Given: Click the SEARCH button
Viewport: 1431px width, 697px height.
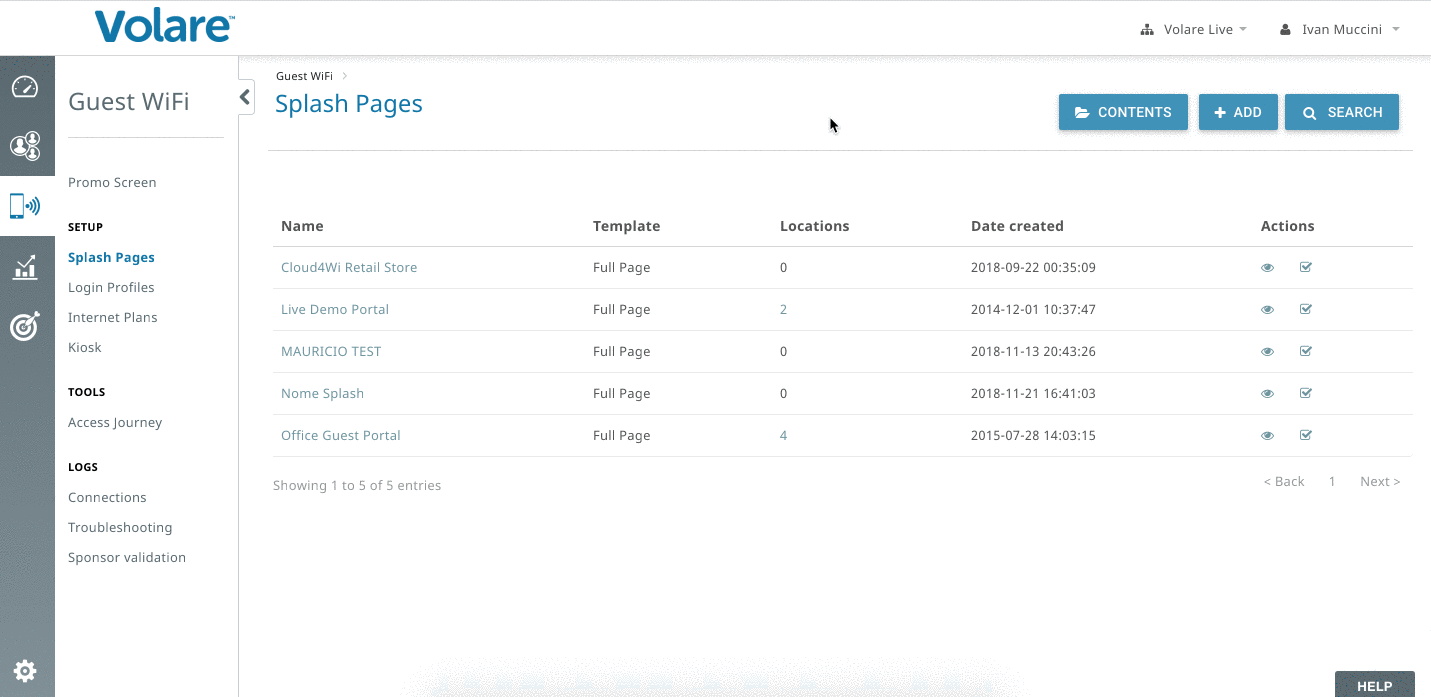Looking at the screenshot, I should [x=1342, y=112].
